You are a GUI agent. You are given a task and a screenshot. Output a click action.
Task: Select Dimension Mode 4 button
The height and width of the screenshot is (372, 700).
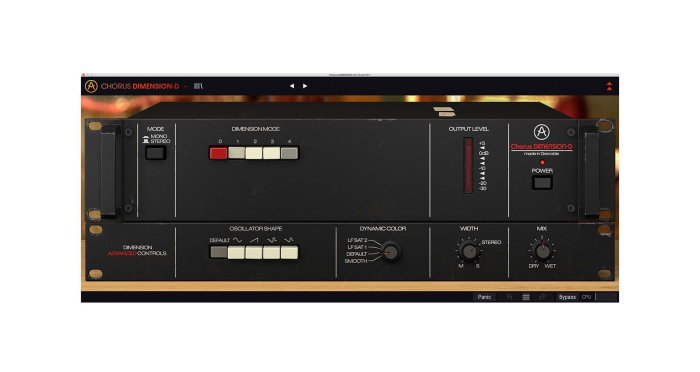(x=289, y=153)
